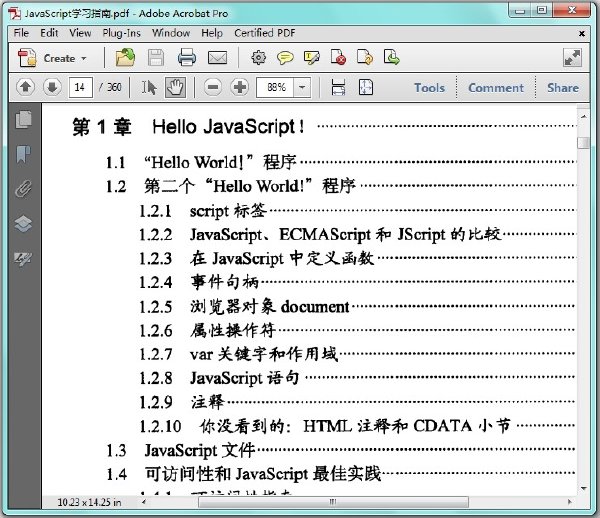Click the vertical scrollbar up arrow
This screenshot has width=600, height=518.
[x=584, y=116]
